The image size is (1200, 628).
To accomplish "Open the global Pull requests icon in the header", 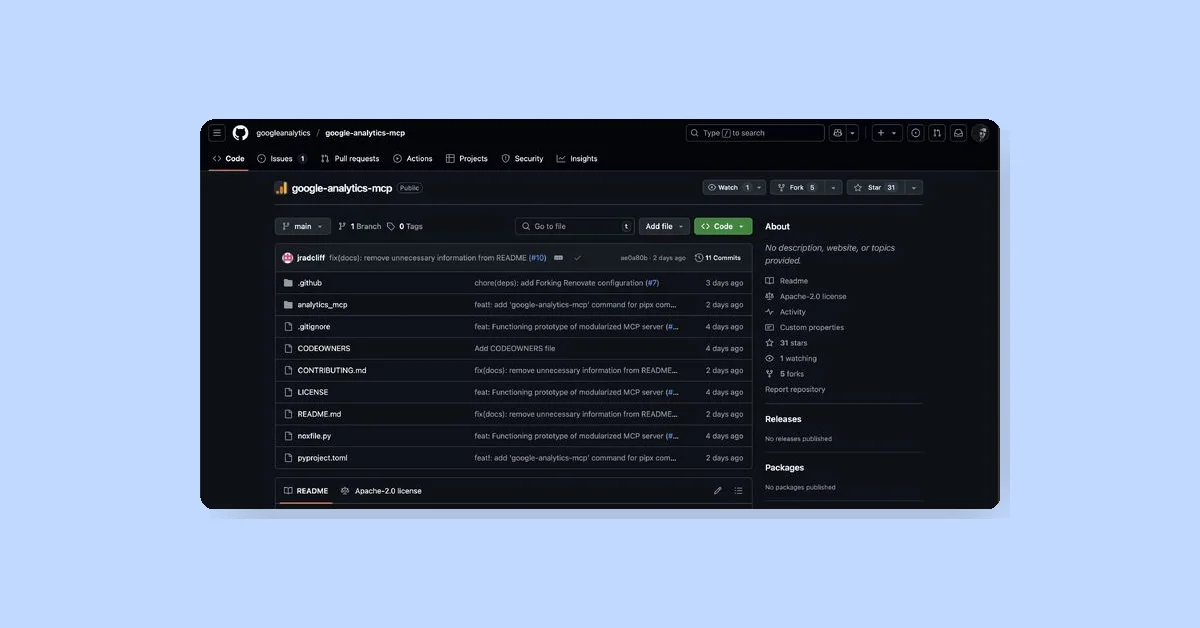I will (937, 133).
